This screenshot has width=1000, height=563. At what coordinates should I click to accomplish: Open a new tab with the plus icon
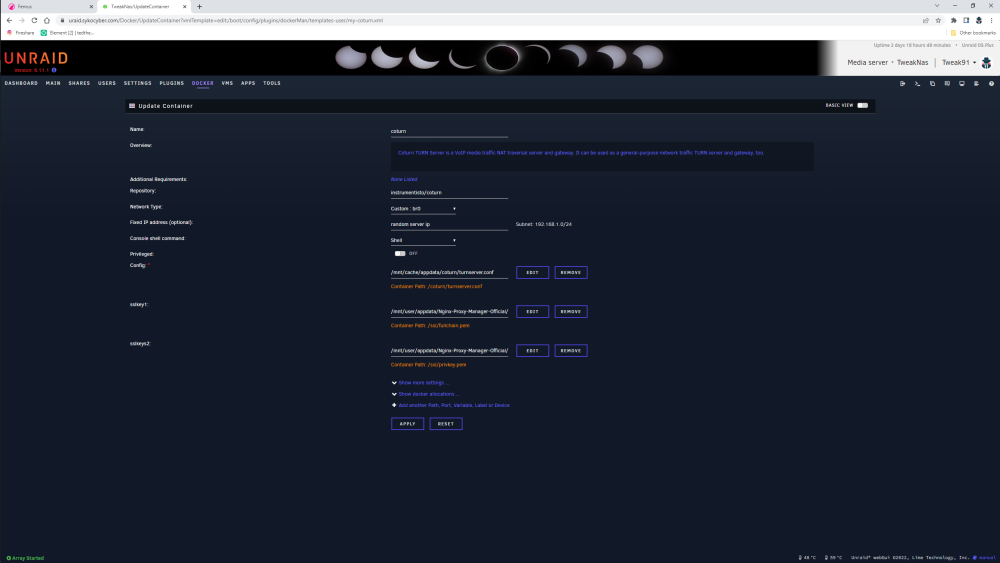pos(199,6)
